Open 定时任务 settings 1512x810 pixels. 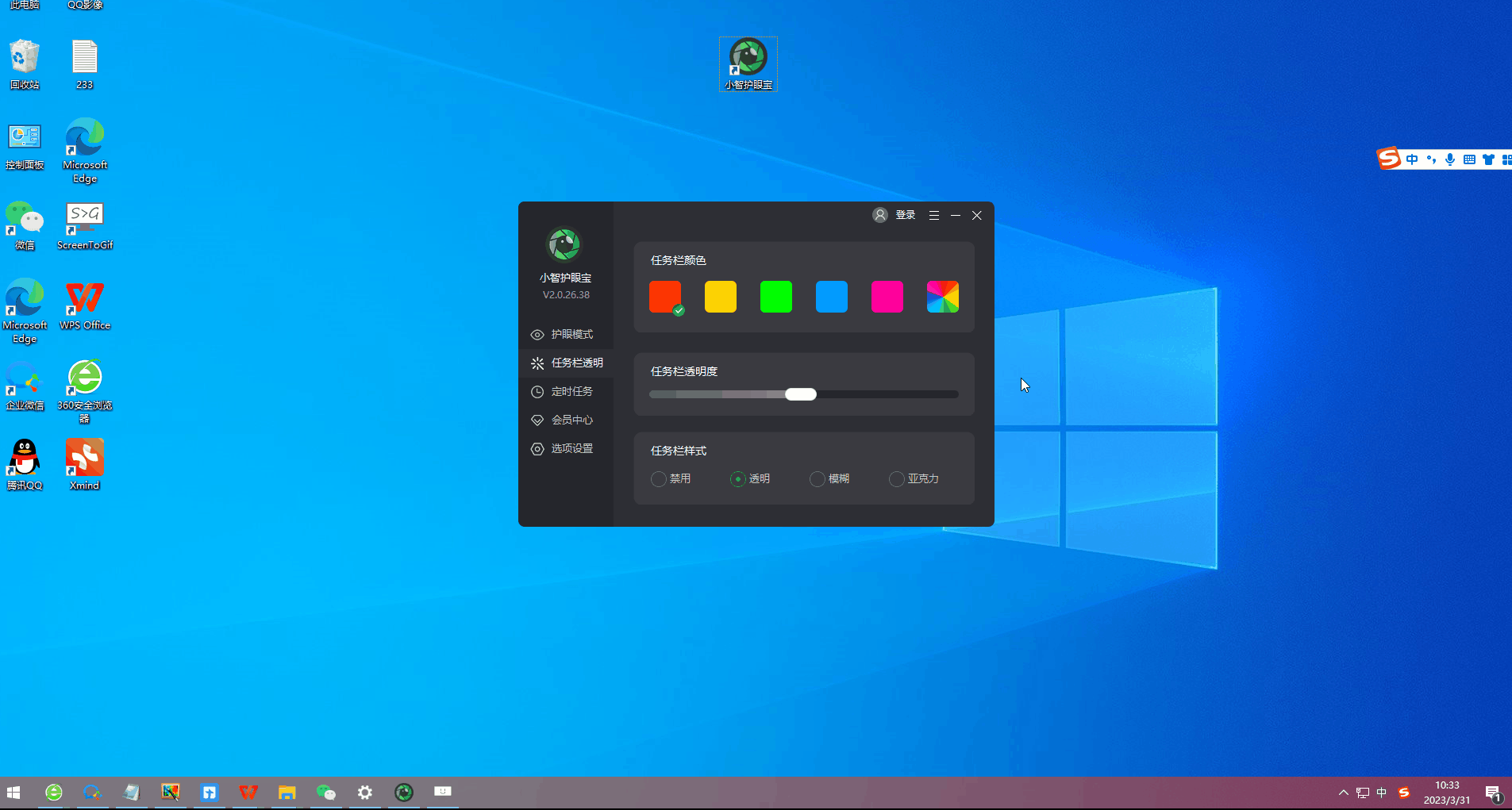571,390
